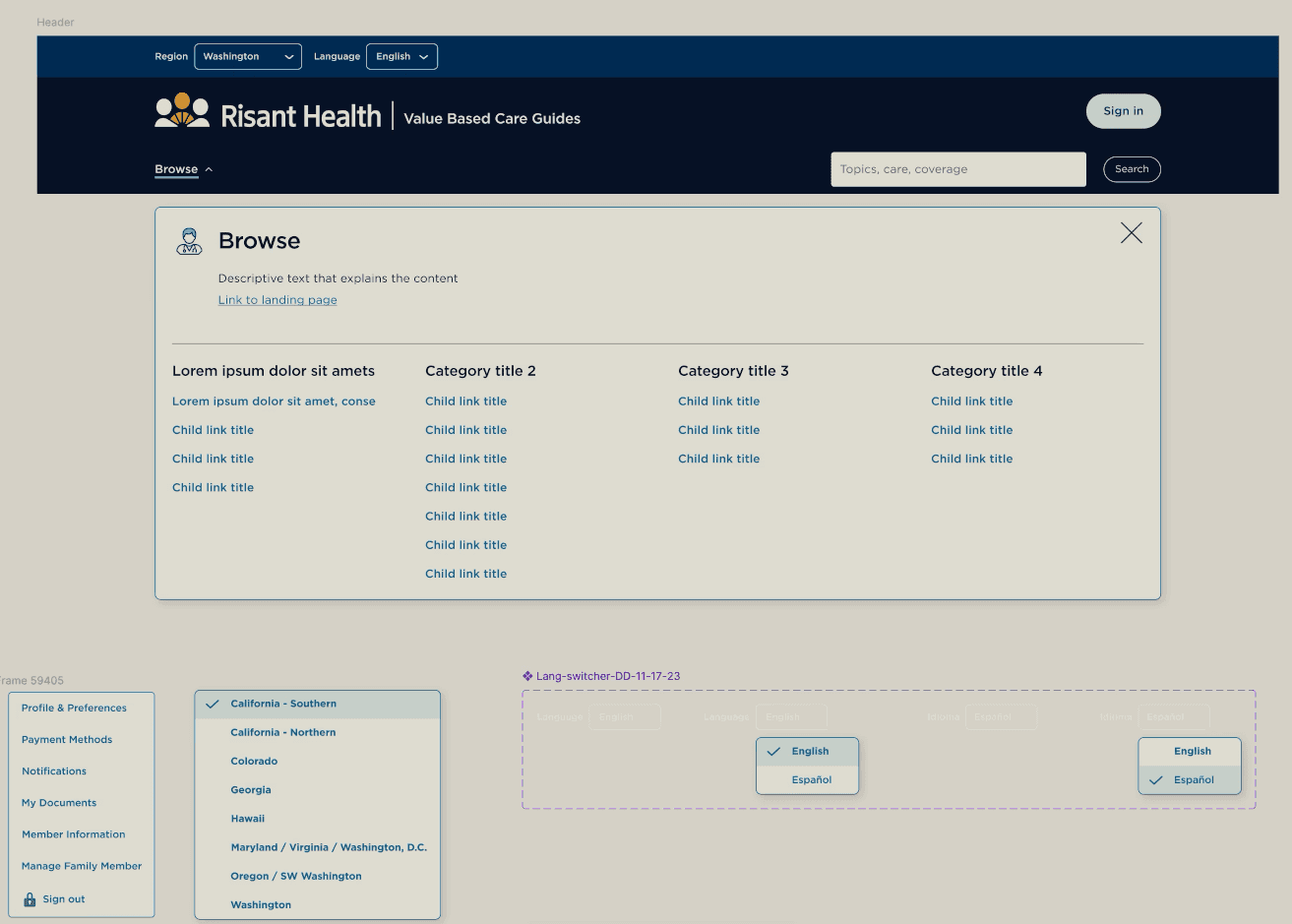Image resolution: width=1292 pixels, height=924 pixels.
Task: Click second Child link title under Category title 3
Action: click(719, 430)
